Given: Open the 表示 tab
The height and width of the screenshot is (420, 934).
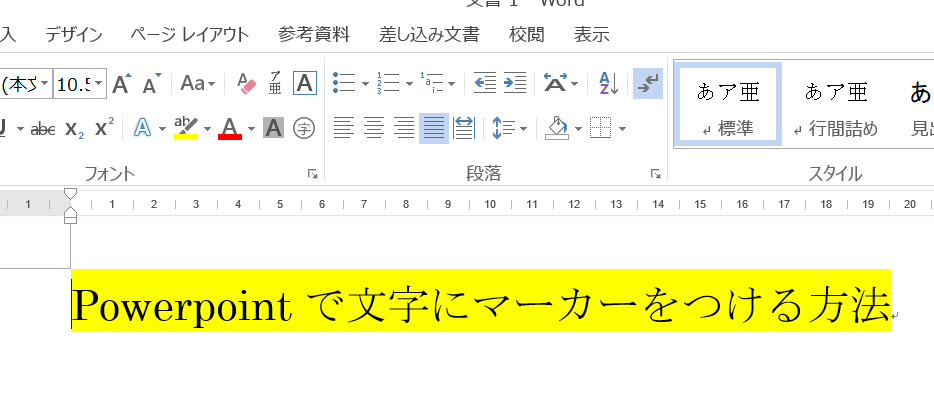Looking at the screenshot, I should [x=591, y=35].
